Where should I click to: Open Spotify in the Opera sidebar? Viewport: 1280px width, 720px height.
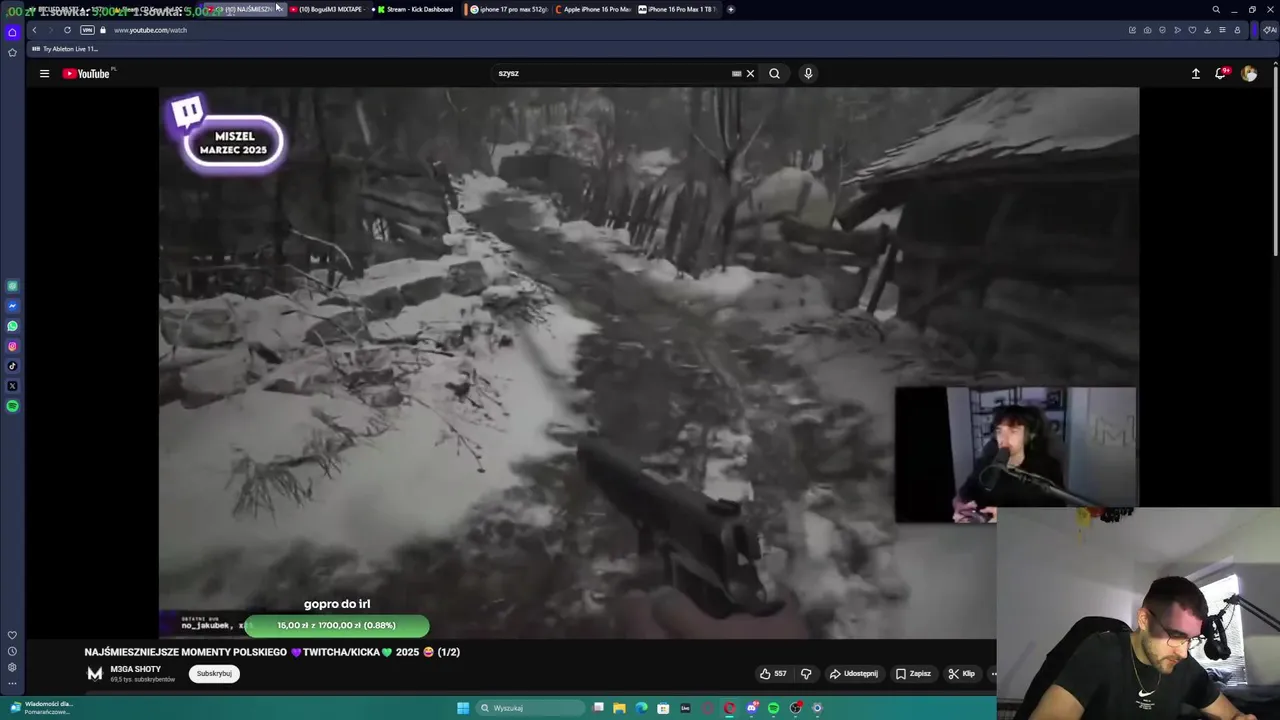[12, 406]
